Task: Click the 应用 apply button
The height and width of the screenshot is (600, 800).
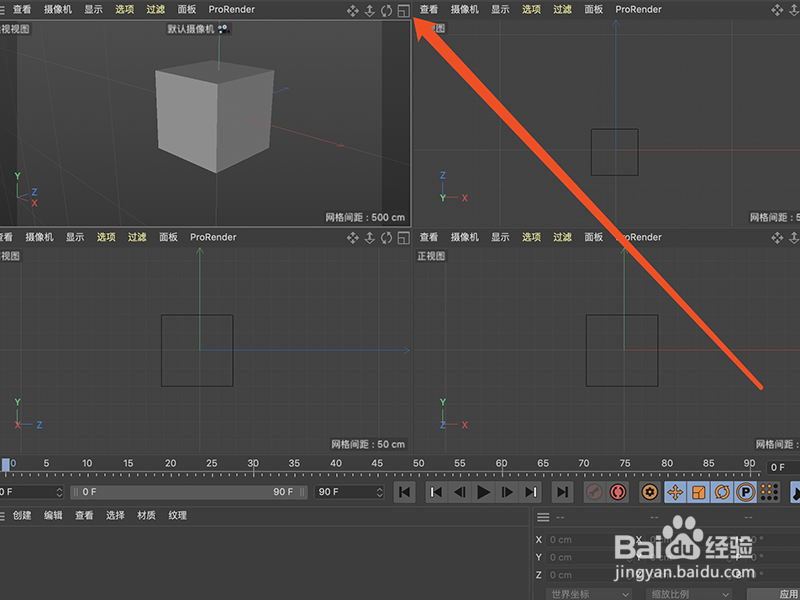Action: [775, 594]
